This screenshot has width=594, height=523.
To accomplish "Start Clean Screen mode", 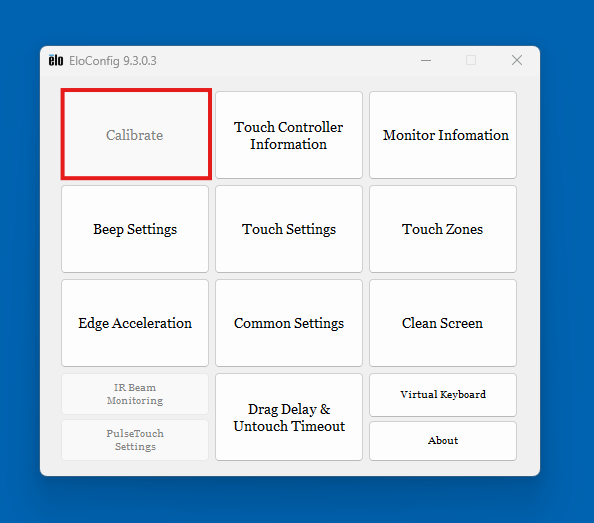I will click(443, 323).
